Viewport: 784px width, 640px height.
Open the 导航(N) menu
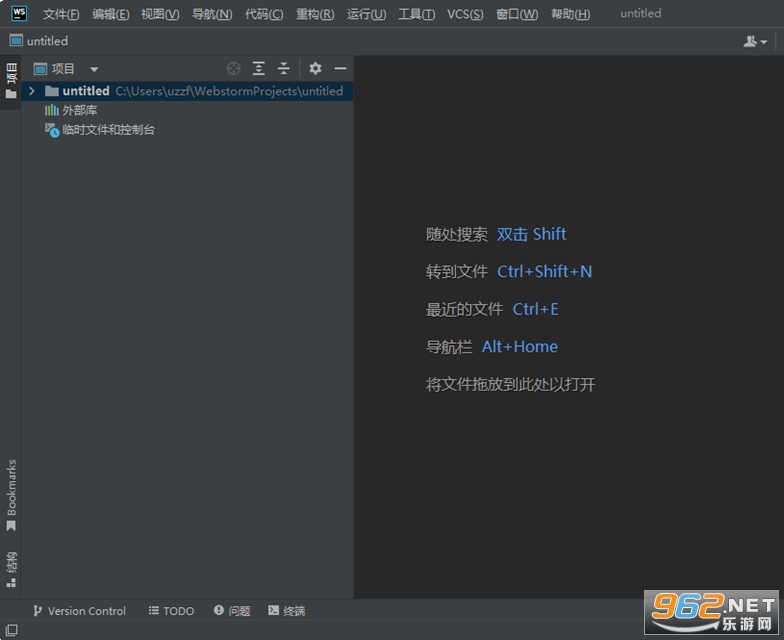pyautogui.click(x=212, y=14)
